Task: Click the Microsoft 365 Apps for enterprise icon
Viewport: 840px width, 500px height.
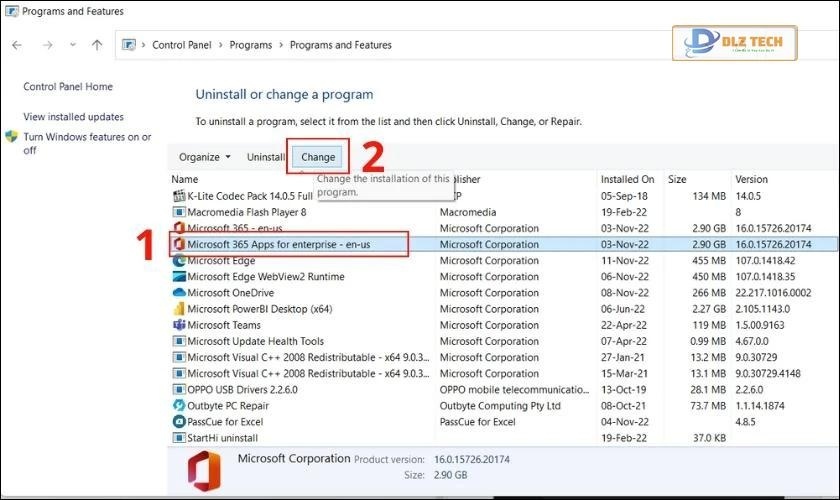Action: [180, 244]
